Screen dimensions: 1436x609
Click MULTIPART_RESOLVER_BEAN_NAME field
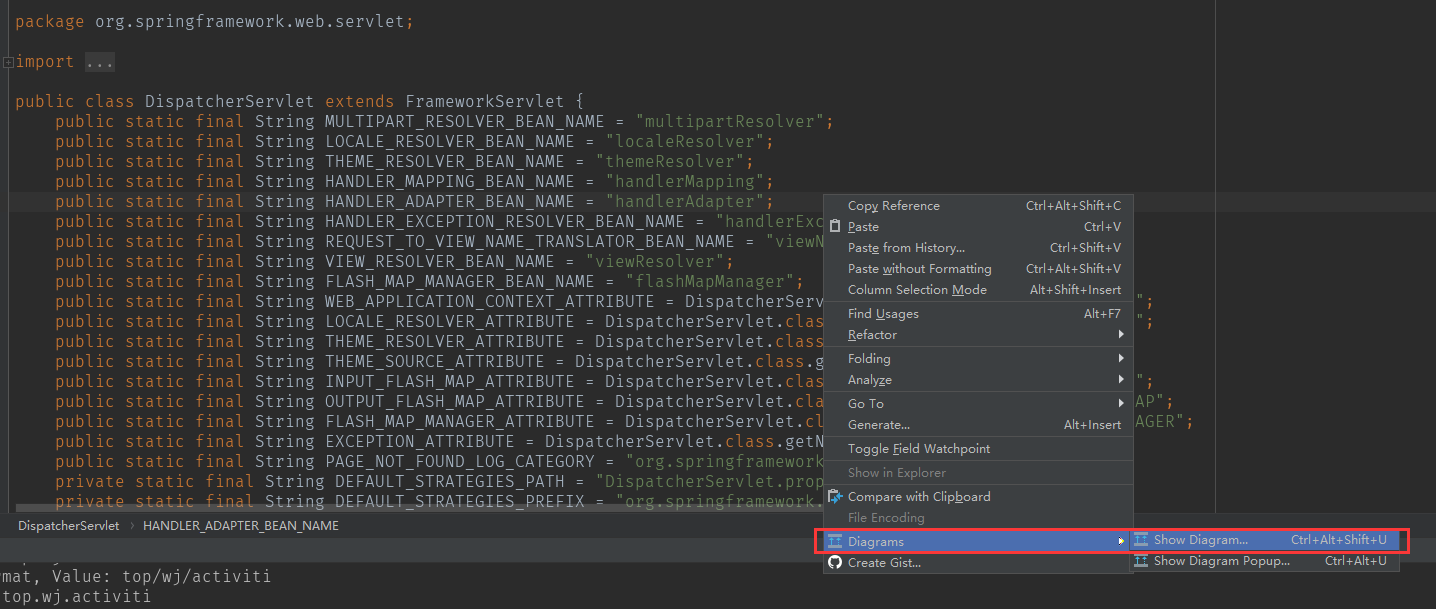point(465,122)
